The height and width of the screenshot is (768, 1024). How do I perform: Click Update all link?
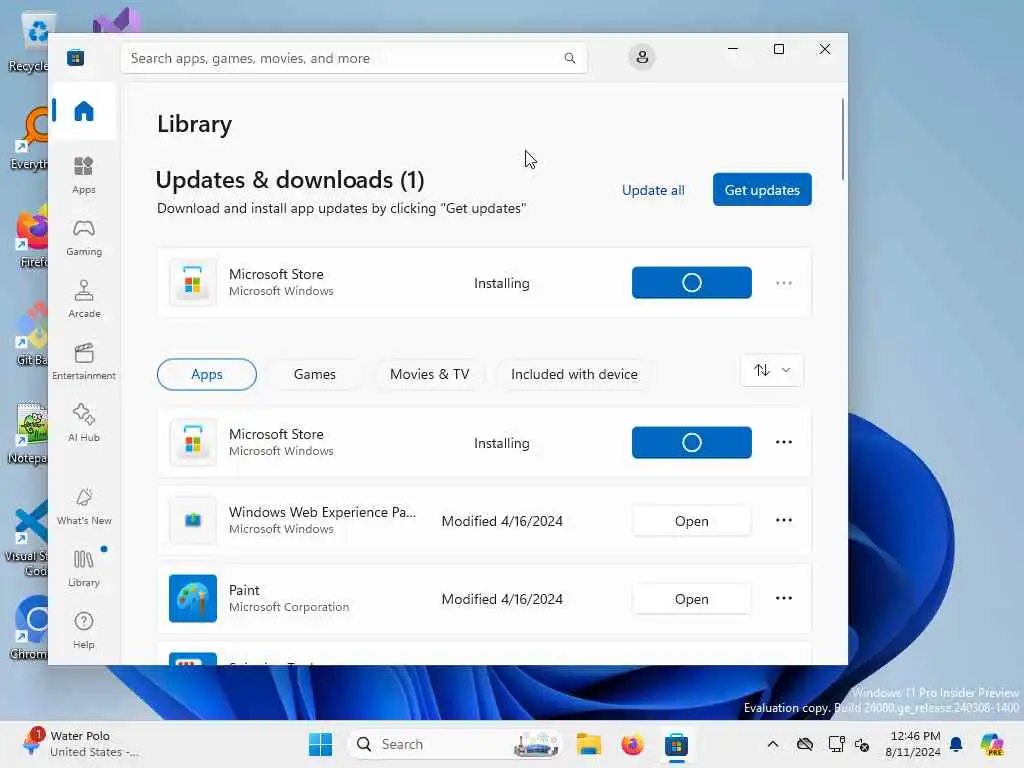(653, 190)
